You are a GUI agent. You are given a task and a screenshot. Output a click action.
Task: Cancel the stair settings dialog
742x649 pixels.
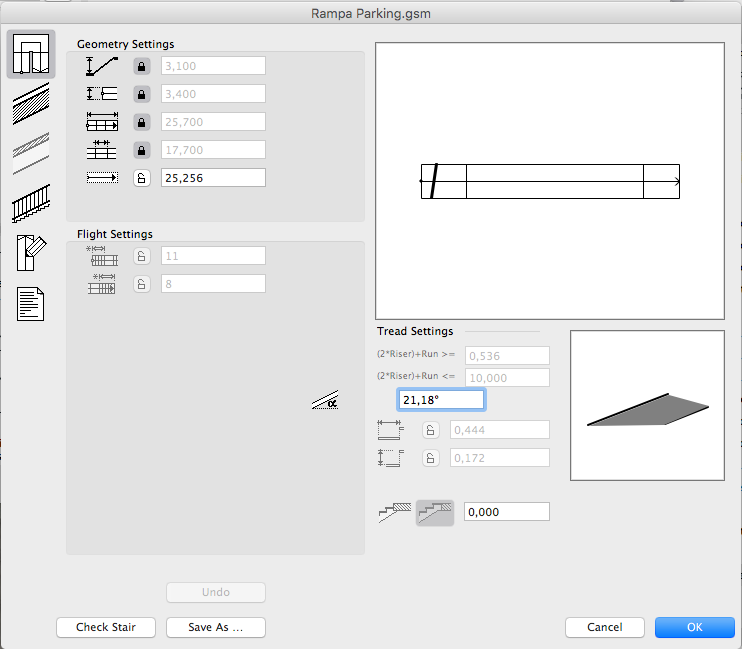(605, 627)
